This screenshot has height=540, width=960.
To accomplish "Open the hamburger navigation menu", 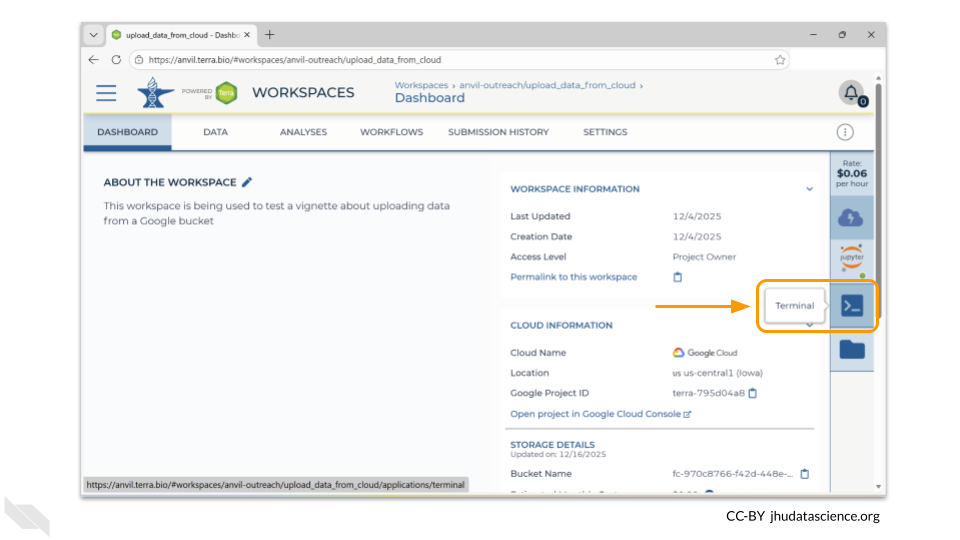I will (106, 93).
